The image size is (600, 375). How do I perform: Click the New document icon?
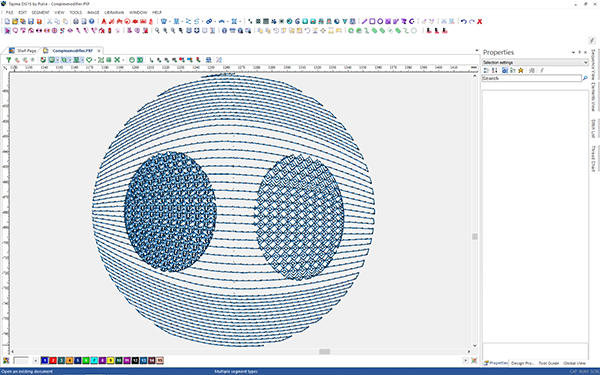click(x=7, y=21)
